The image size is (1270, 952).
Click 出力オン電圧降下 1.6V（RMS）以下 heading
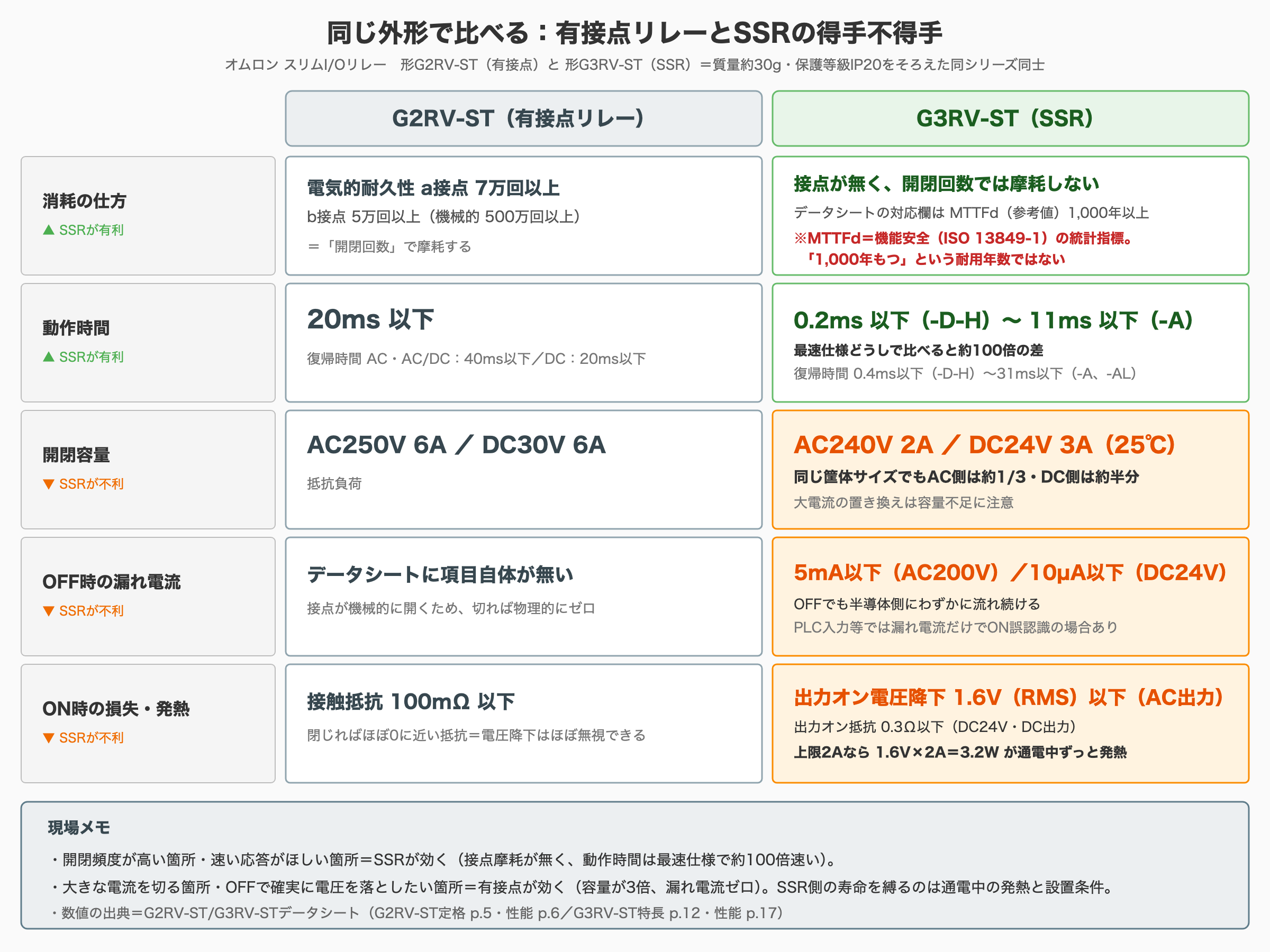[x=1009, y=697]
